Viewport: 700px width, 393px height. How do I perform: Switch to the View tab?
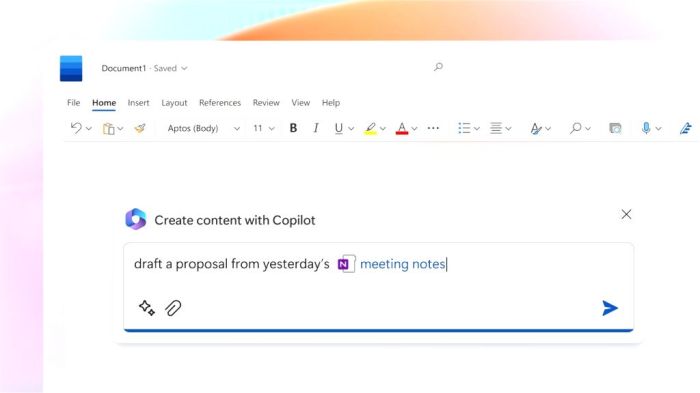301,103
